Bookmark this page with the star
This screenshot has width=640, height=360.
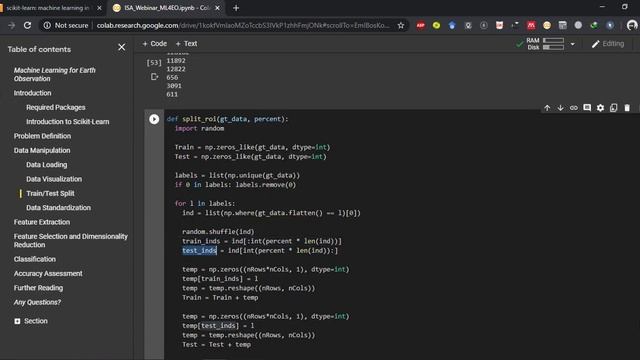pyautogui.click(x=401, y=25)
